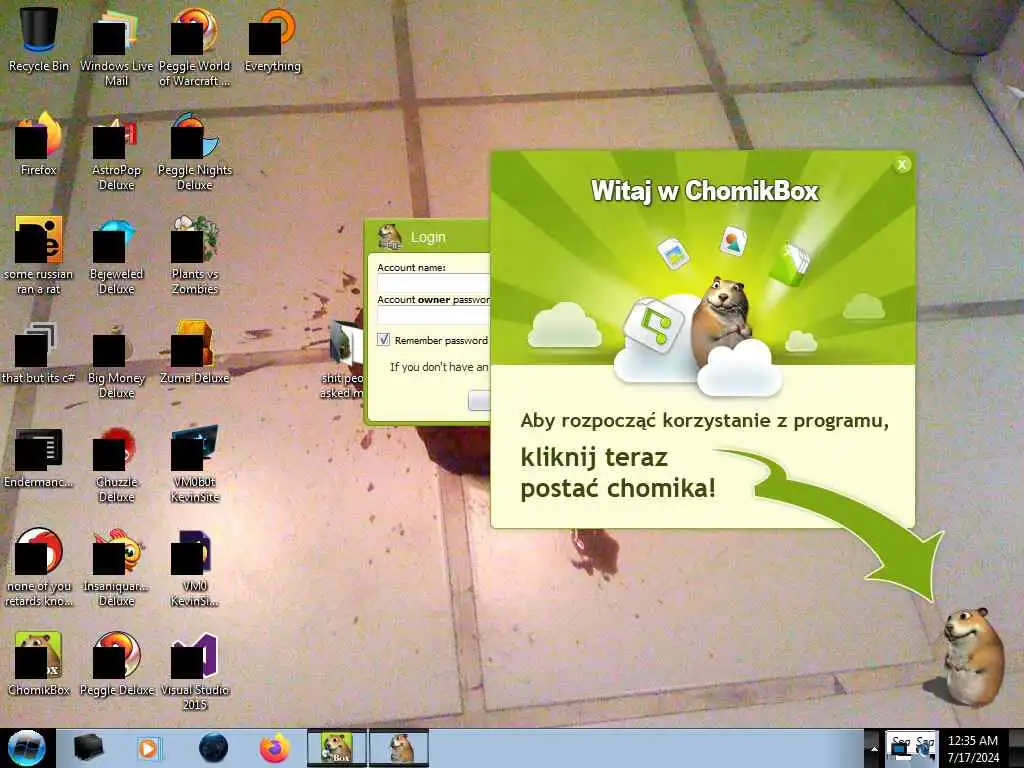Switch to hamster ChomikBox taskbar button
The width and height of the screenshot is (1024, 768).
pos(399,748)
